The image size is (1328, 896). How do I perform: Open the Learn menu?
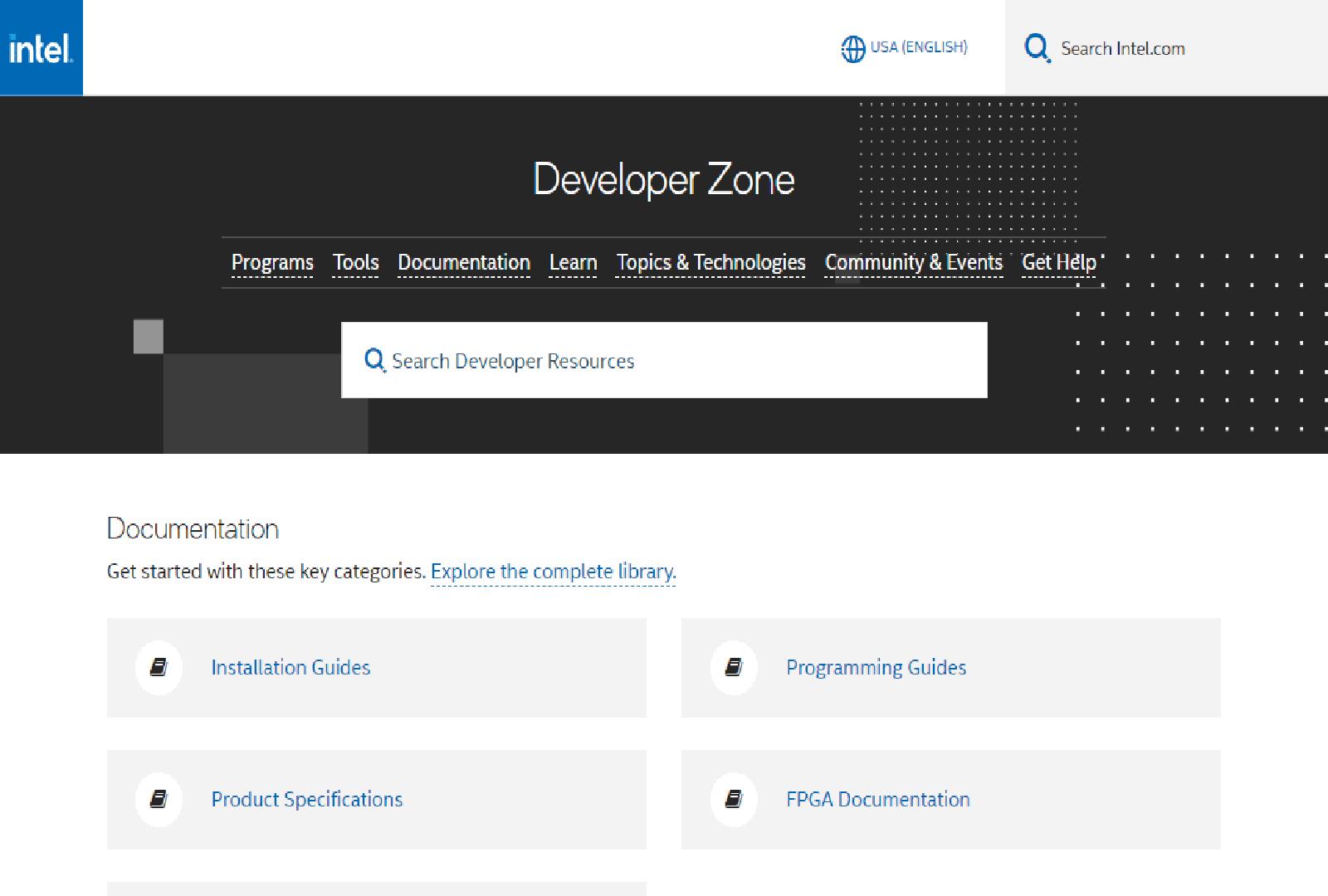click(573, 263)
